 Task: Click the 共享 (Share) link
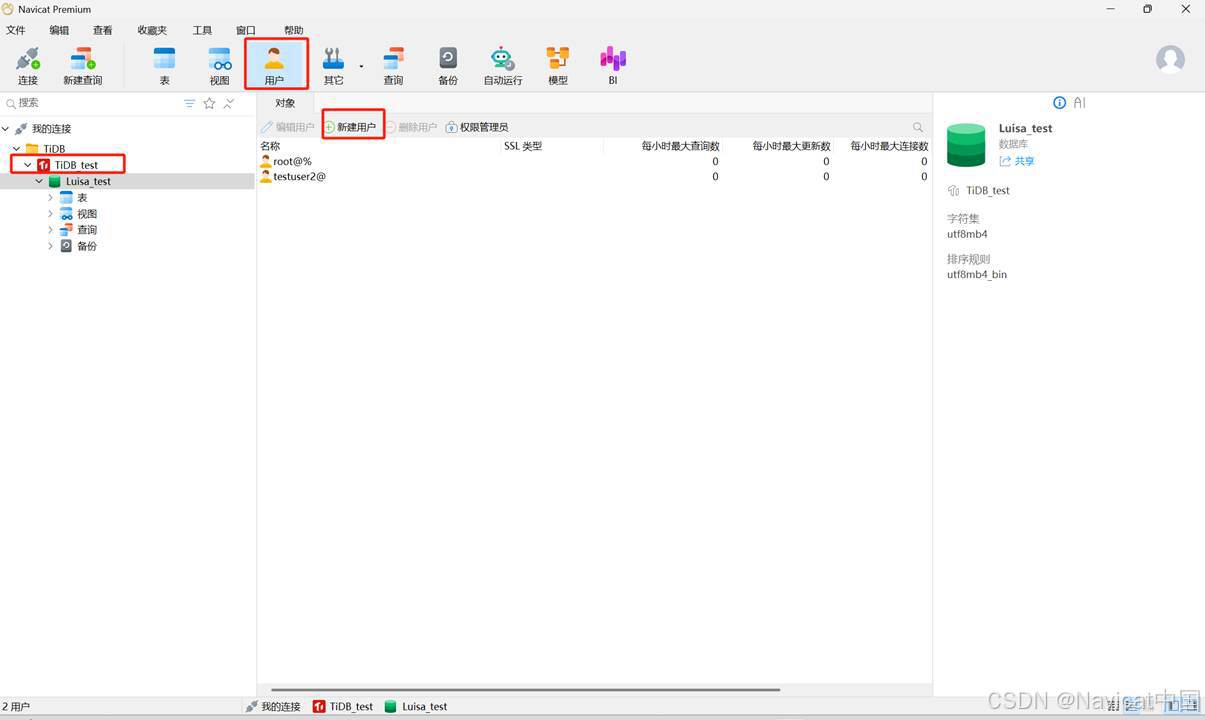(x=1017, y=161)
